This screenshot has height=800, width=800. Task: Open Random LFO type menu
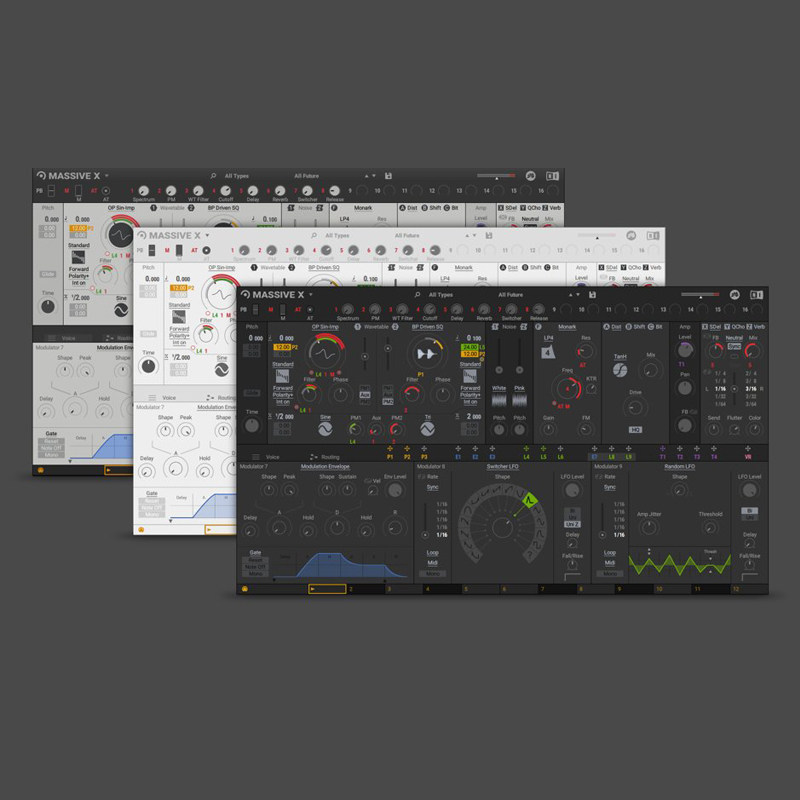[679, 466]
